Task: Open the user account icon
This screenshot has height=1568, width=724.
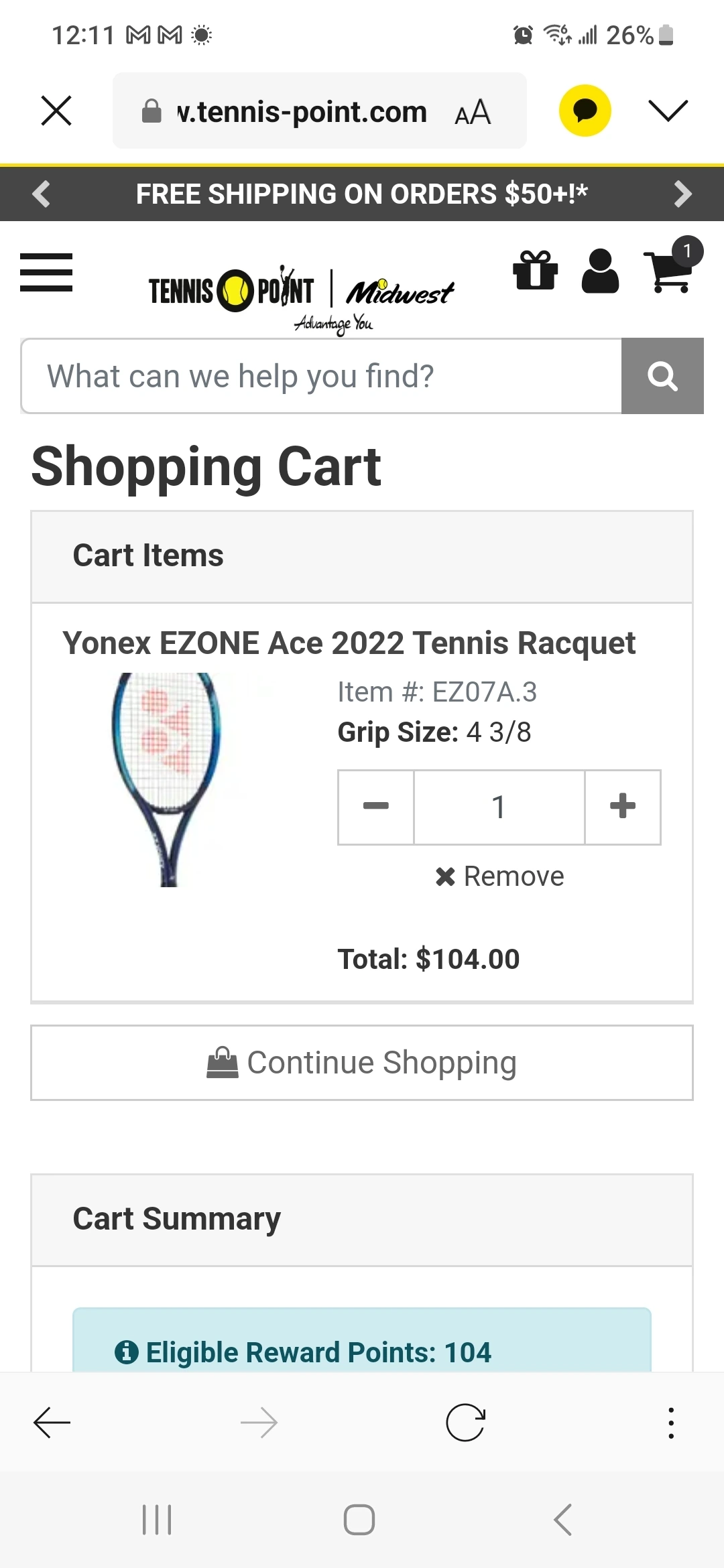Action: tap(600, 271)
